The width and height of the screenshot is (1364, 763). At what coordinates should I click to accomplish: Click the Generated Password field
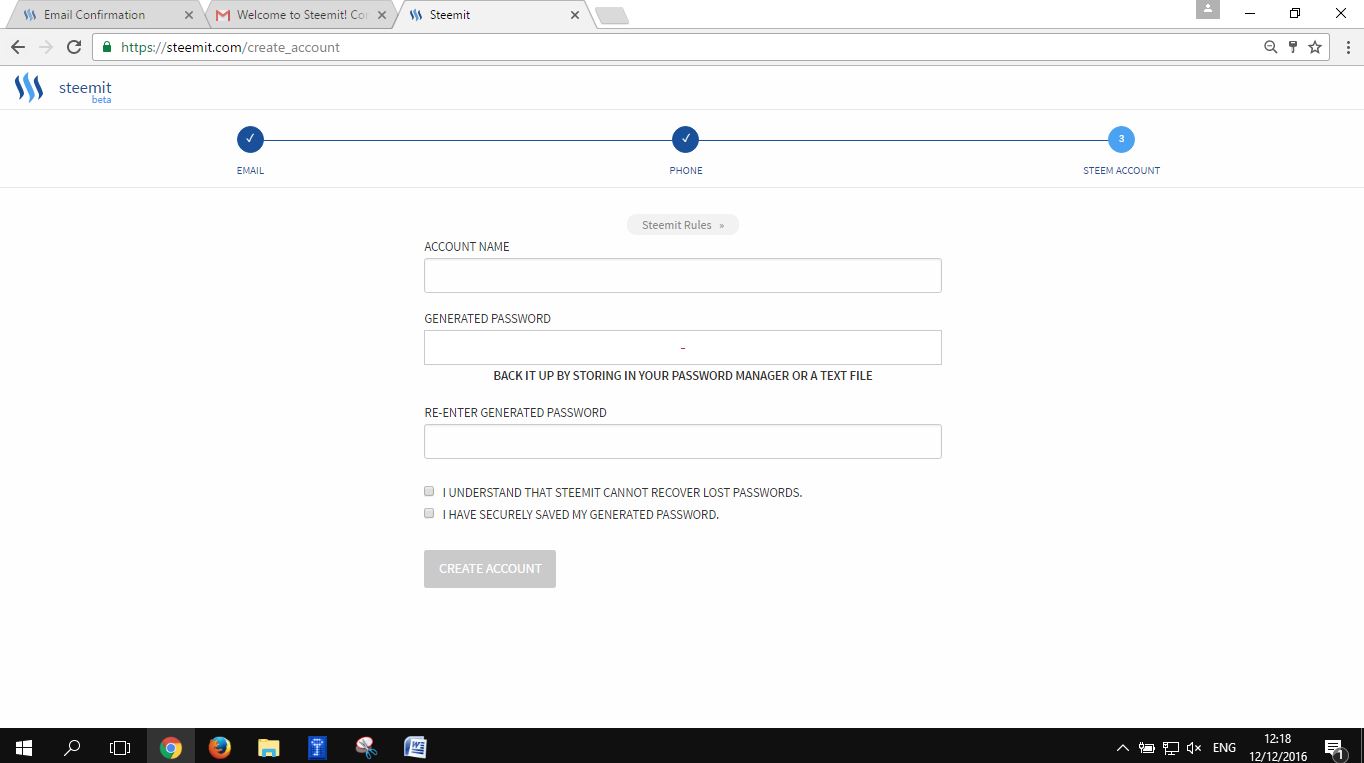click(x=683, y=347)
